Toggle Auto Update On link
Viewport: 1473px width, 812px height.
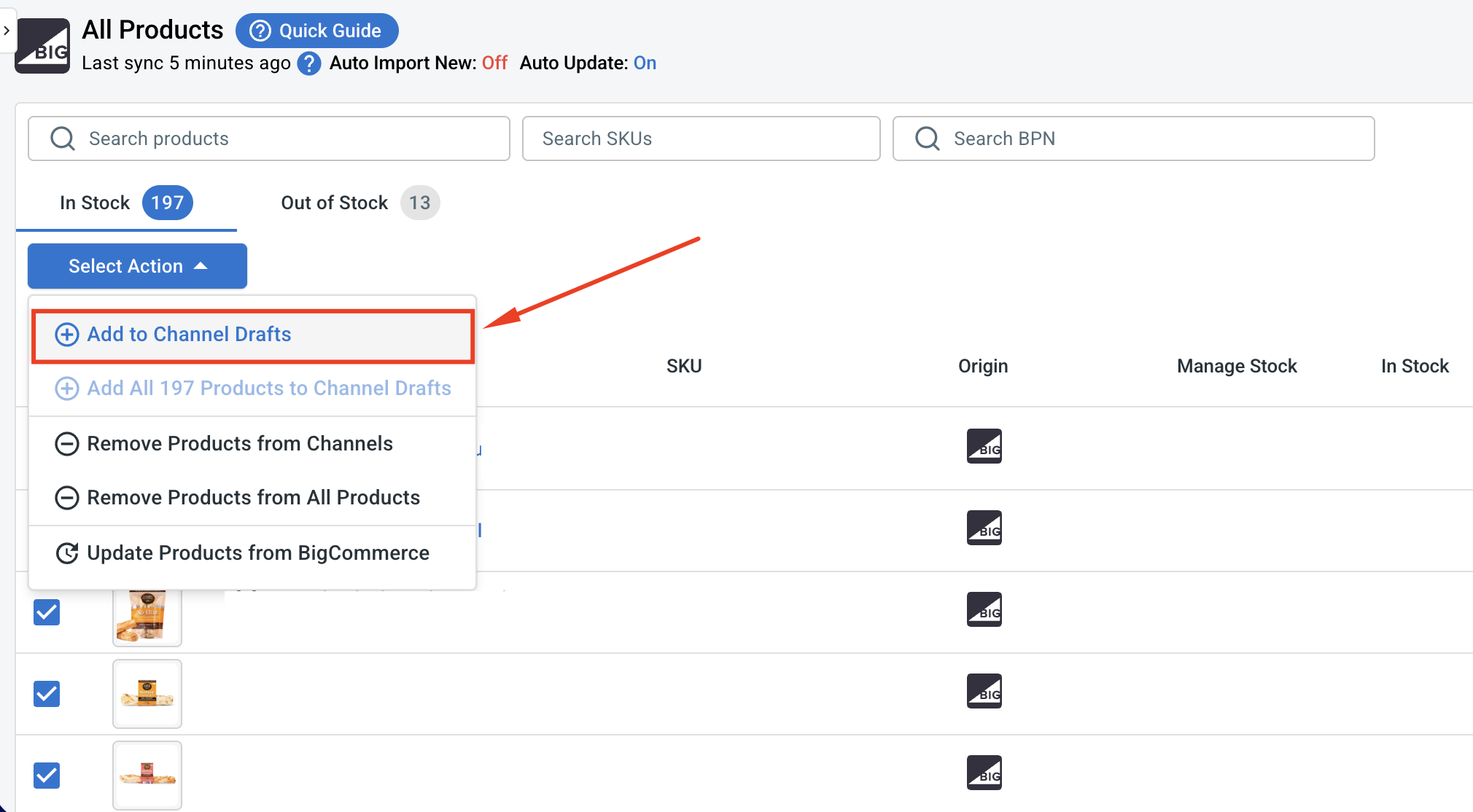[645, 63]
